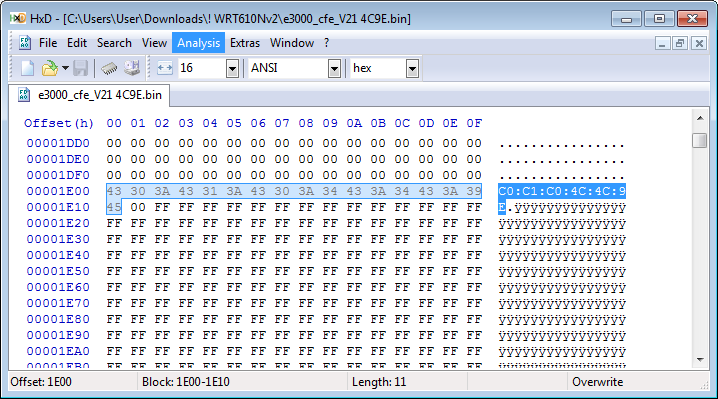The height and width of the screenshot is (399, 718).
Task: Click offset row 00001E10
Action: click(x=58, y=208)
